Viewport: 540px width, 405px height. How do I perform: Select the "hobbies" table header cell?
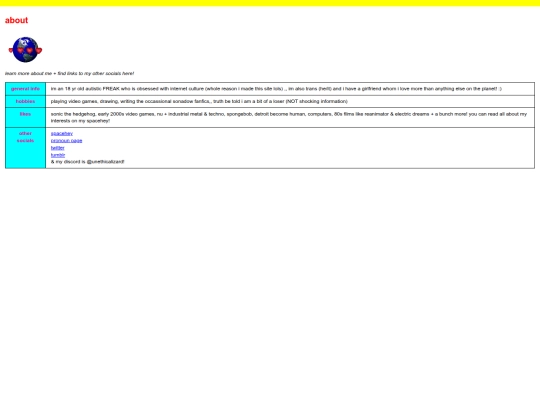point(25,101)
